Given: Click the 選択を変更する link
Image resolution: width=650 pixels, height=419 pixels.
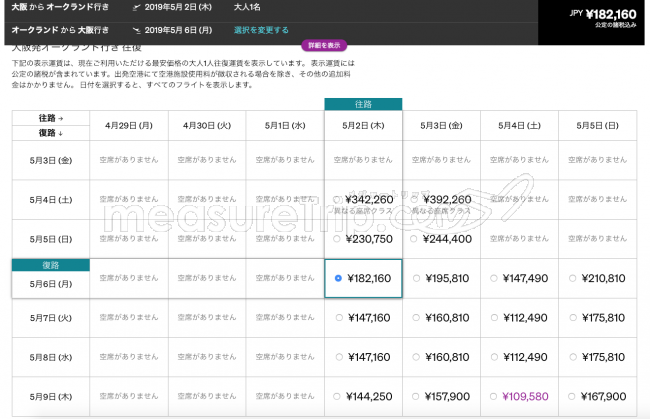Looking at the screenshot, I should pos(261,30).
